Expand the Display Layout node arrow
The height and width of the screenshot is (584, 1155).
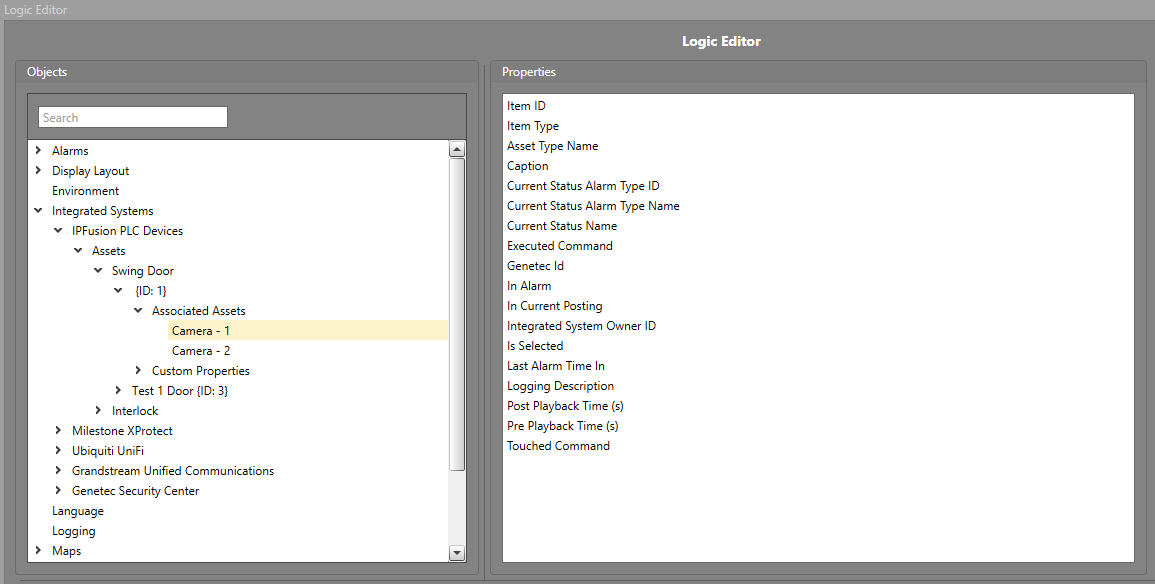[x=38, y=171]
